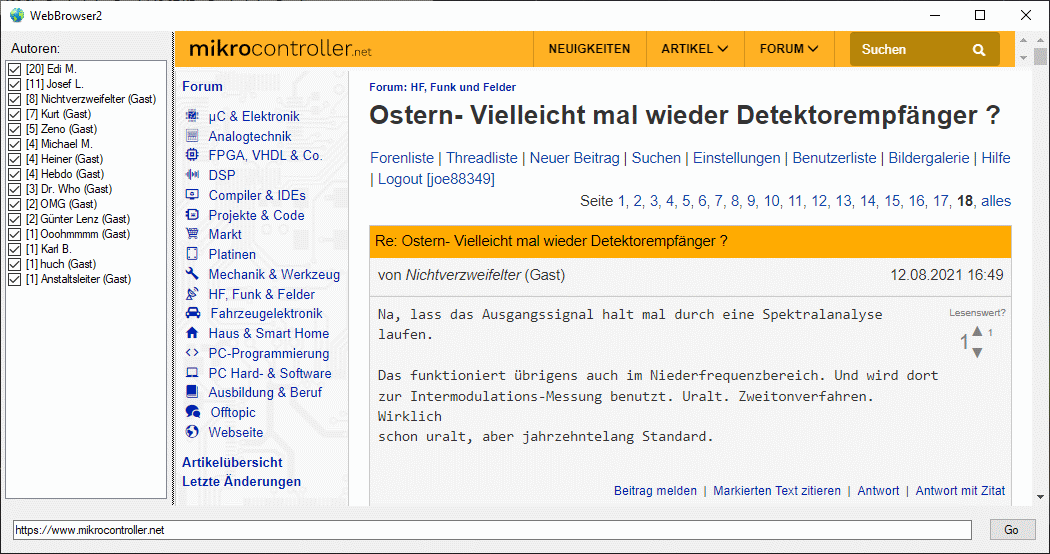Open the Bildergalerie page
This screenshot has height=554, width=1050.
pyautogui.click(x=929, y=158)
